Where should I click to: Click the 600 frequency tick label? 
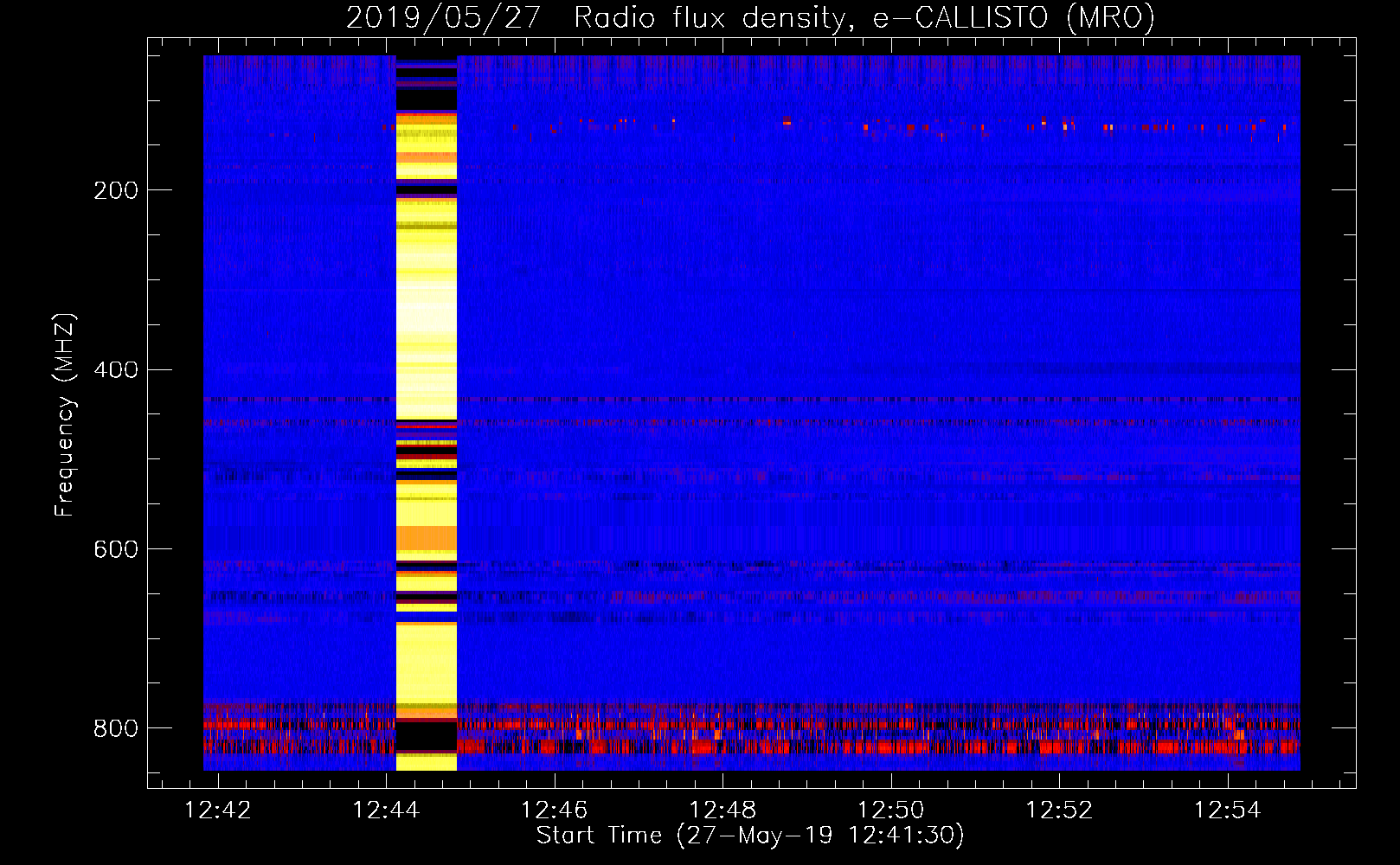[116, 550]
